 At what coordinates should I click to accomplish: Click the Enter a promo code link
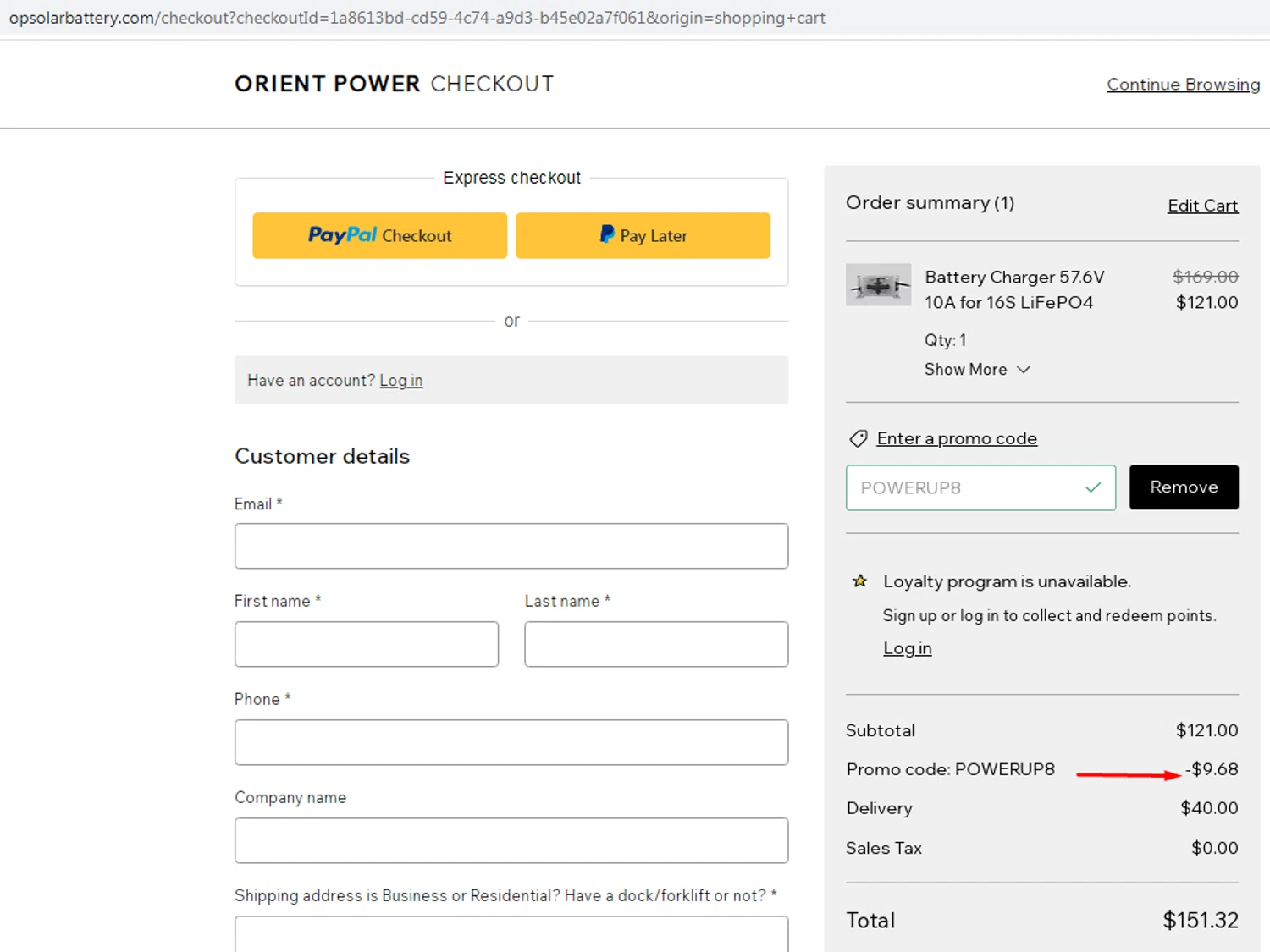click(957, 438)
